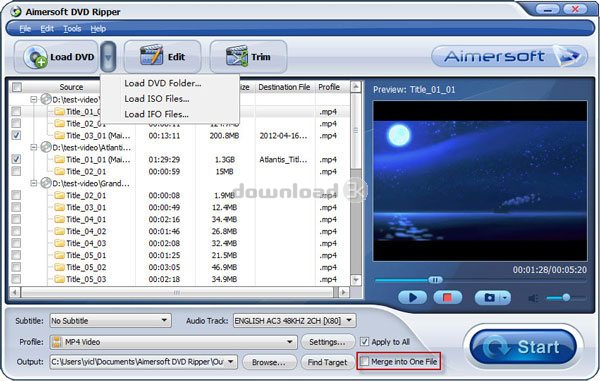Open the Trim scissors tool
The width and height of the screenshot is (600, 381).
coord(237,56)
